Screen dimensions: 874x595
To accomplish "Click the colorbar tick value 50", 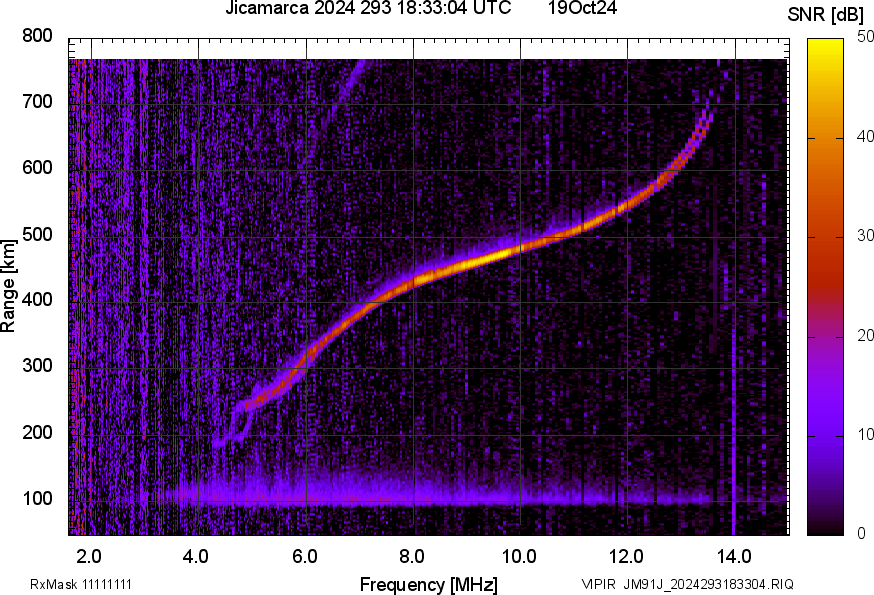I will [865, 37].
